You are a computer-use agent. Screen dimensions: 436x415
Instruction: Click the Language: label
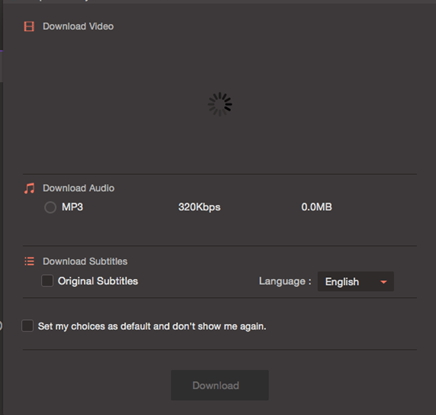point(285,281)
